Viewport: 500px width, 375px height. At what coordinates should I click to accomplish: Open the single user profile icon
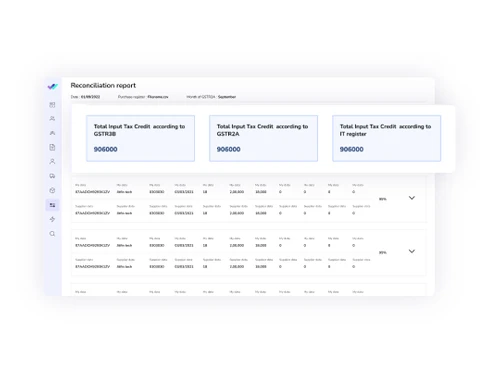pyautogui.click(x=52, y=161)
